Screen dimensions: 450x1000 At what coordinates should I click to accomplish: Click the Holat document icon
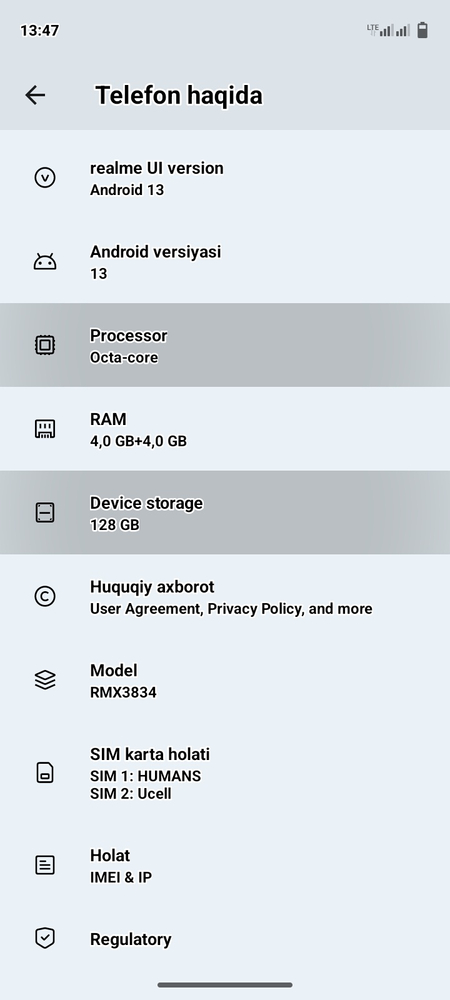[x=45, y=865]
